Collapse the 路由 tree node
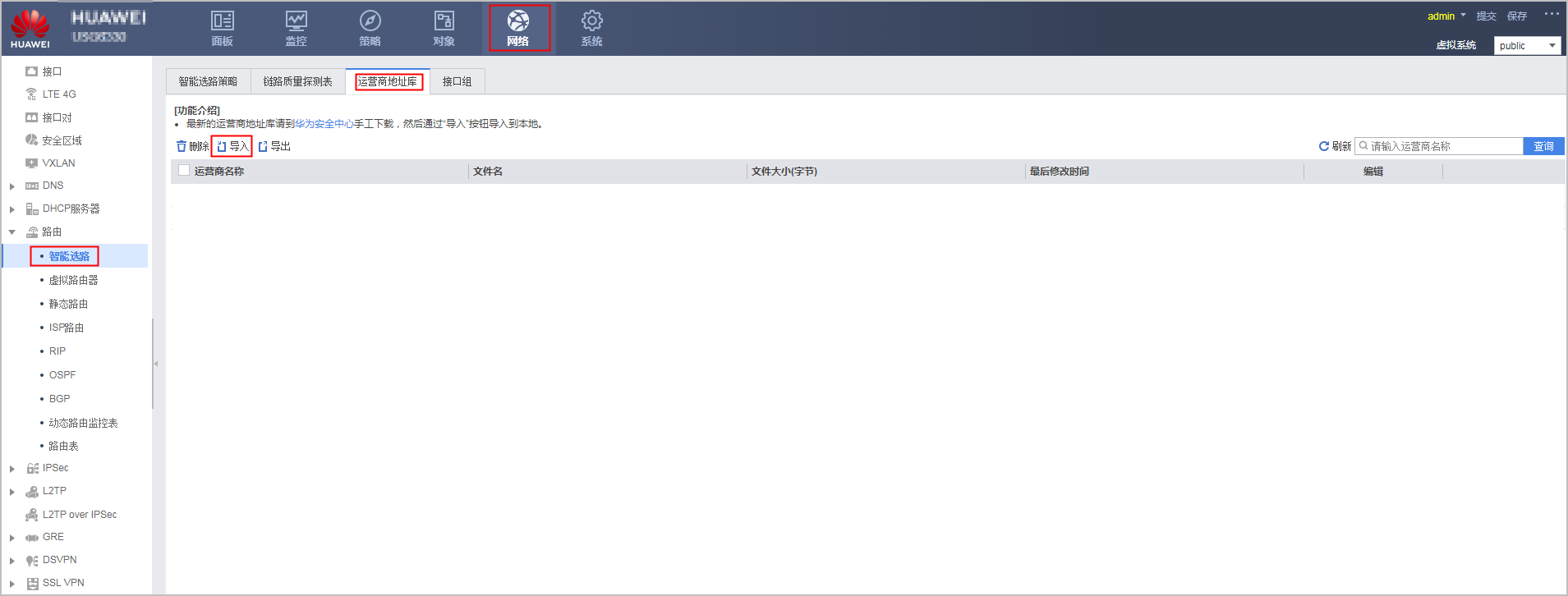This screenshot has width=1568, height=596. click(12, 232)
